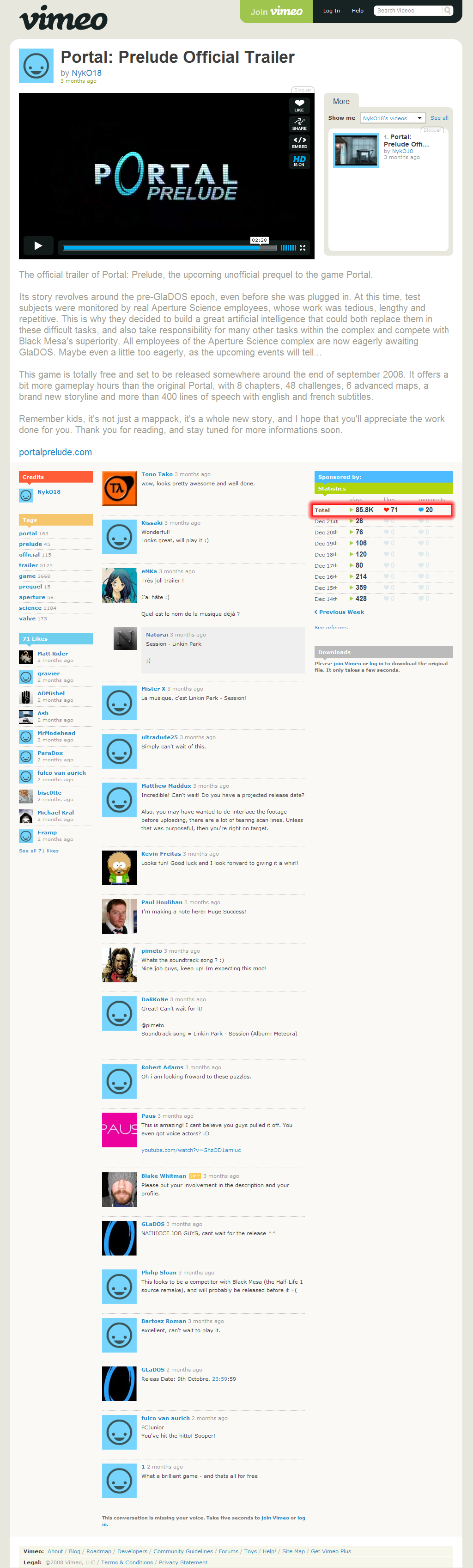Click the Like heart icon on video
This screenshot has height=1568, width=473.
[299, 105]
